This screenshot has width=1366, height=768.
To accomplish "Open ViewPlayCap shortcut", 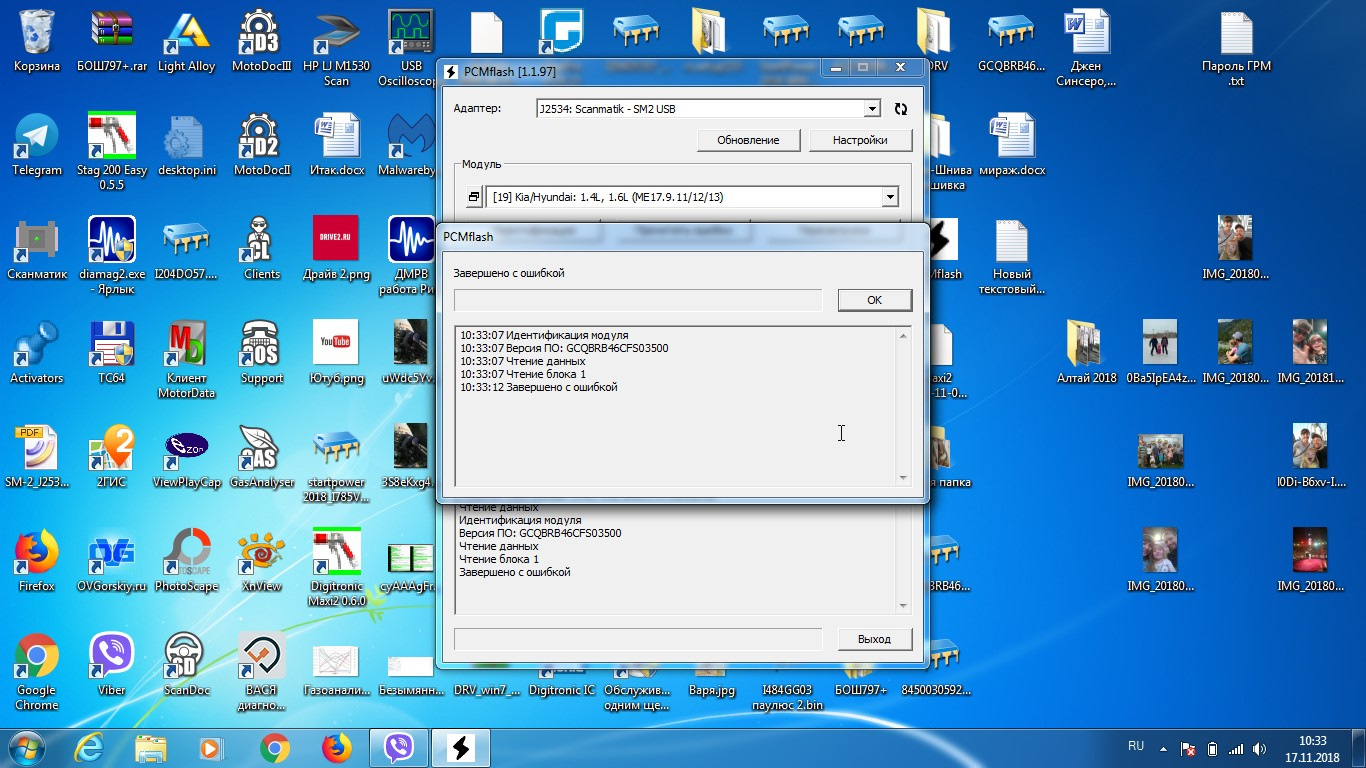I will 187,458.
